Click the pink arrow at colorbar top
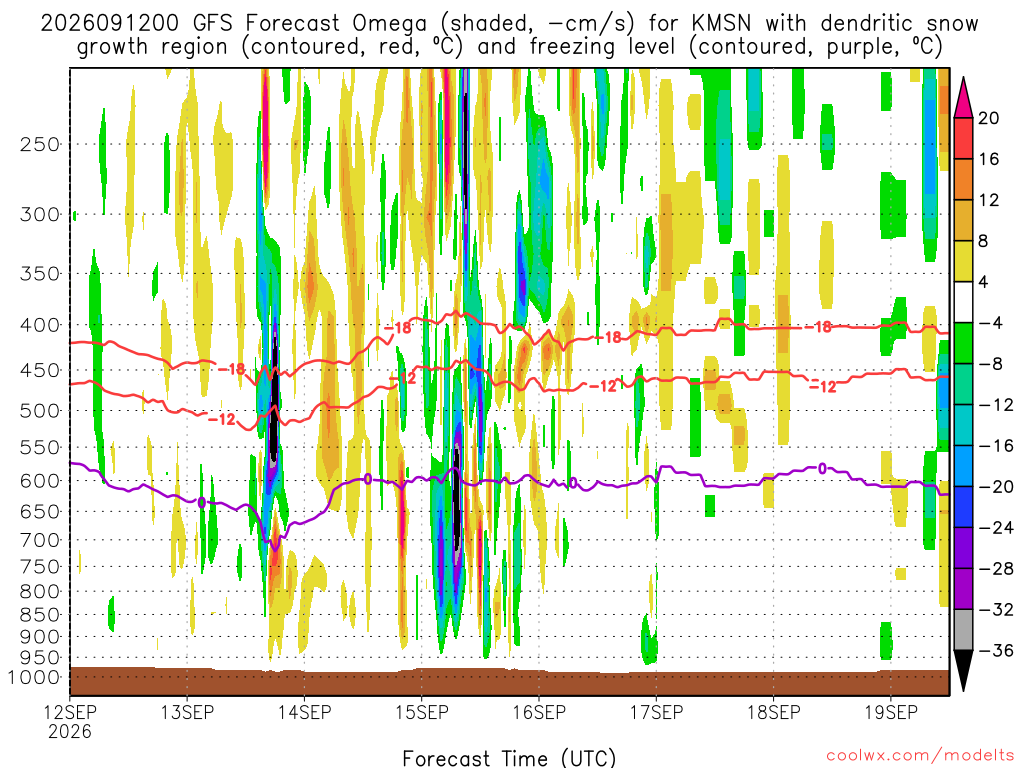 [963, 97]
